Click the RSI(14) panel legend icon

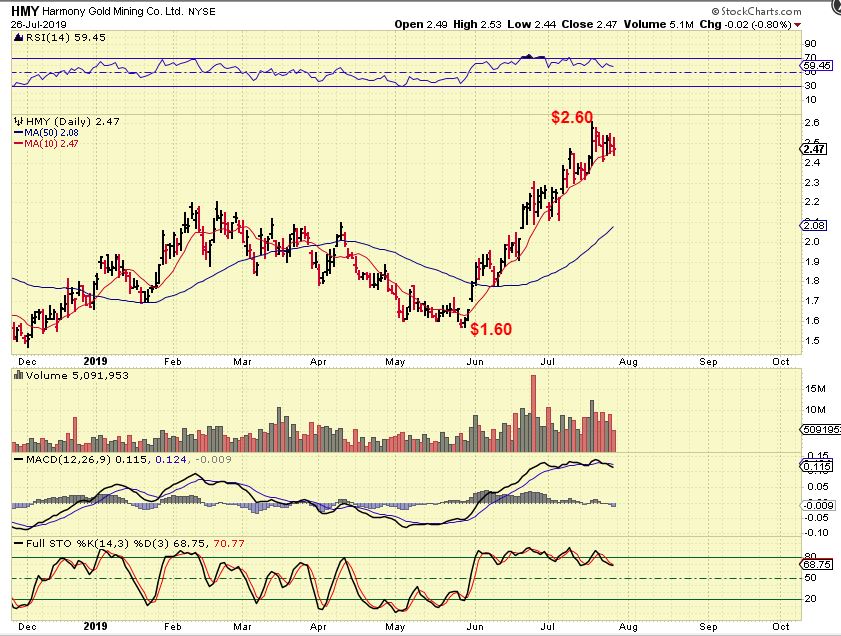tap(19, 38)
